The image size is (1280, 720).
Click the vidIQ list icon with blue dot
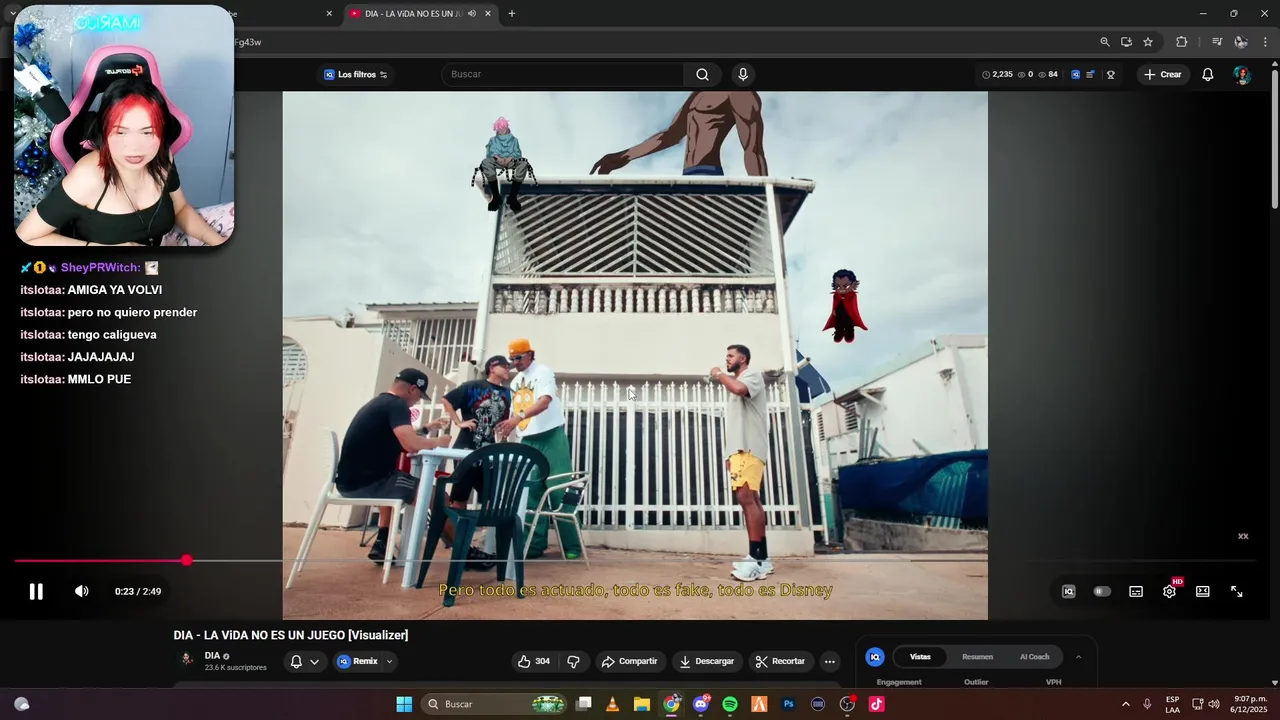1091,74
